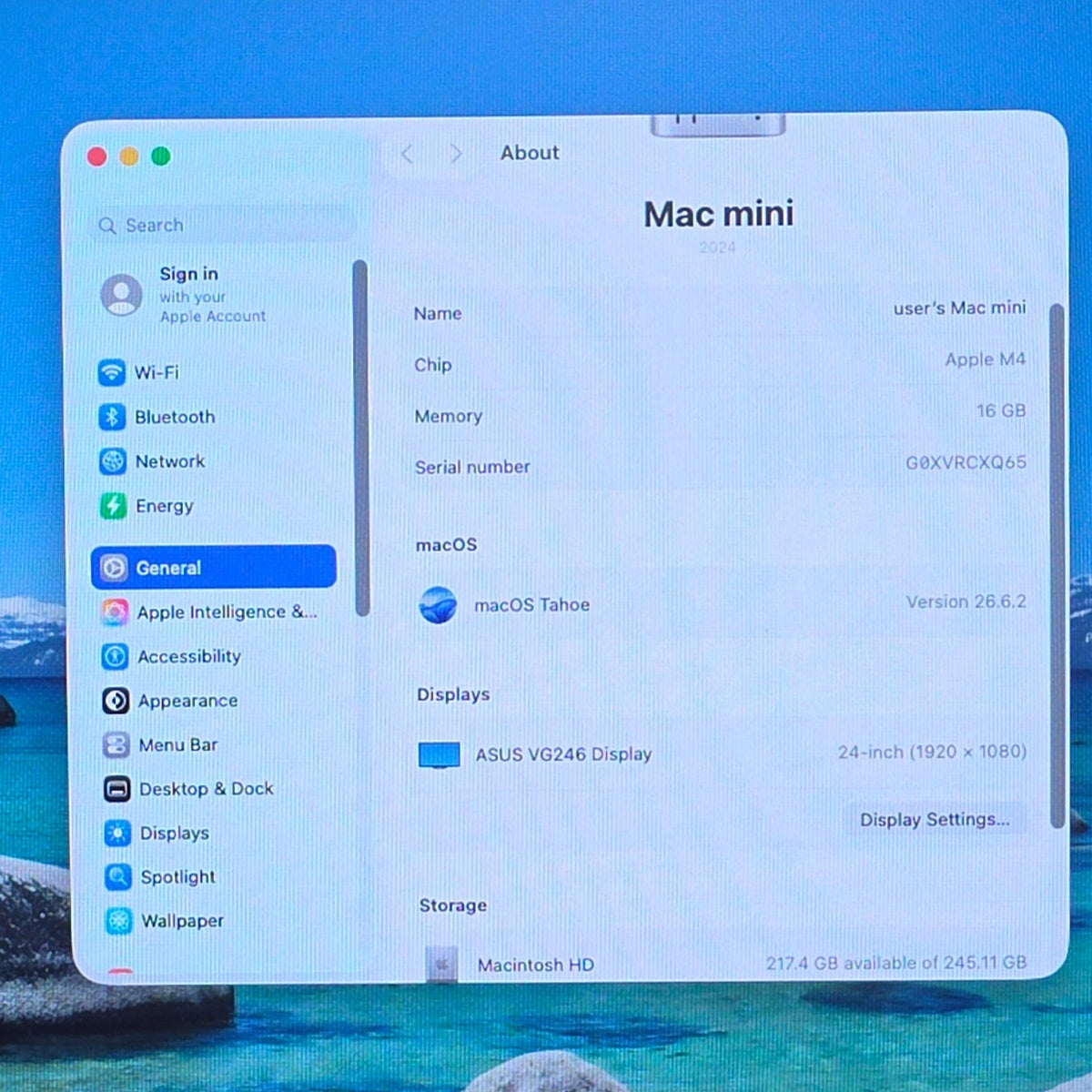Click the sidebar scrollbar

click(360, 439)
